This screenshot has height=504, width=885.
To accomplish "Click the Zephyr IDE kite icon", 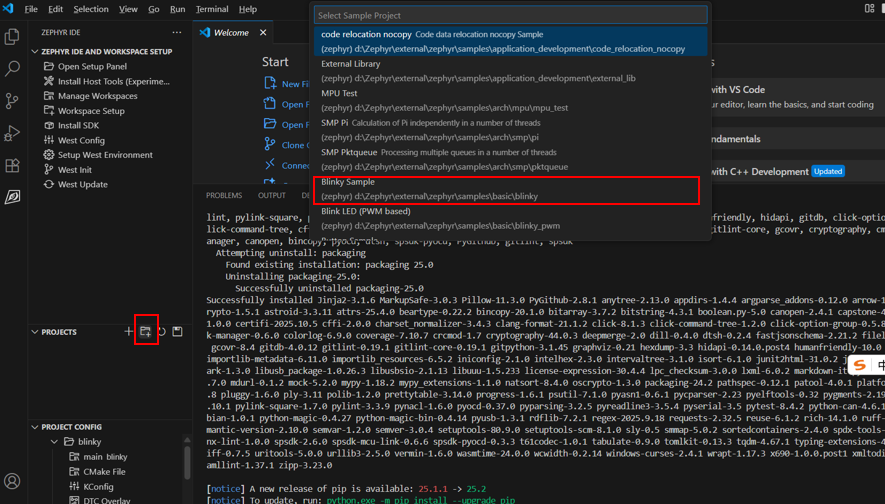I will [12, 197].
